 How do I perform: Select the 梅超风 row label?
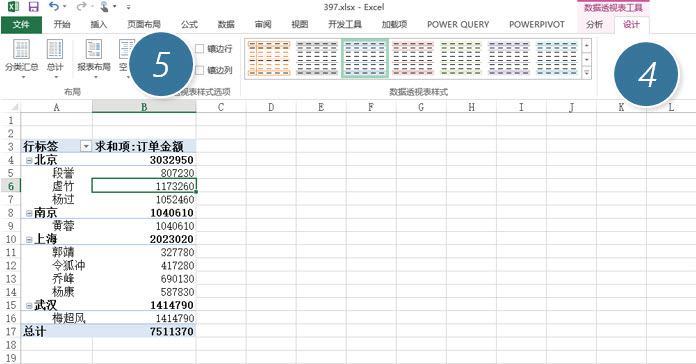68,318
